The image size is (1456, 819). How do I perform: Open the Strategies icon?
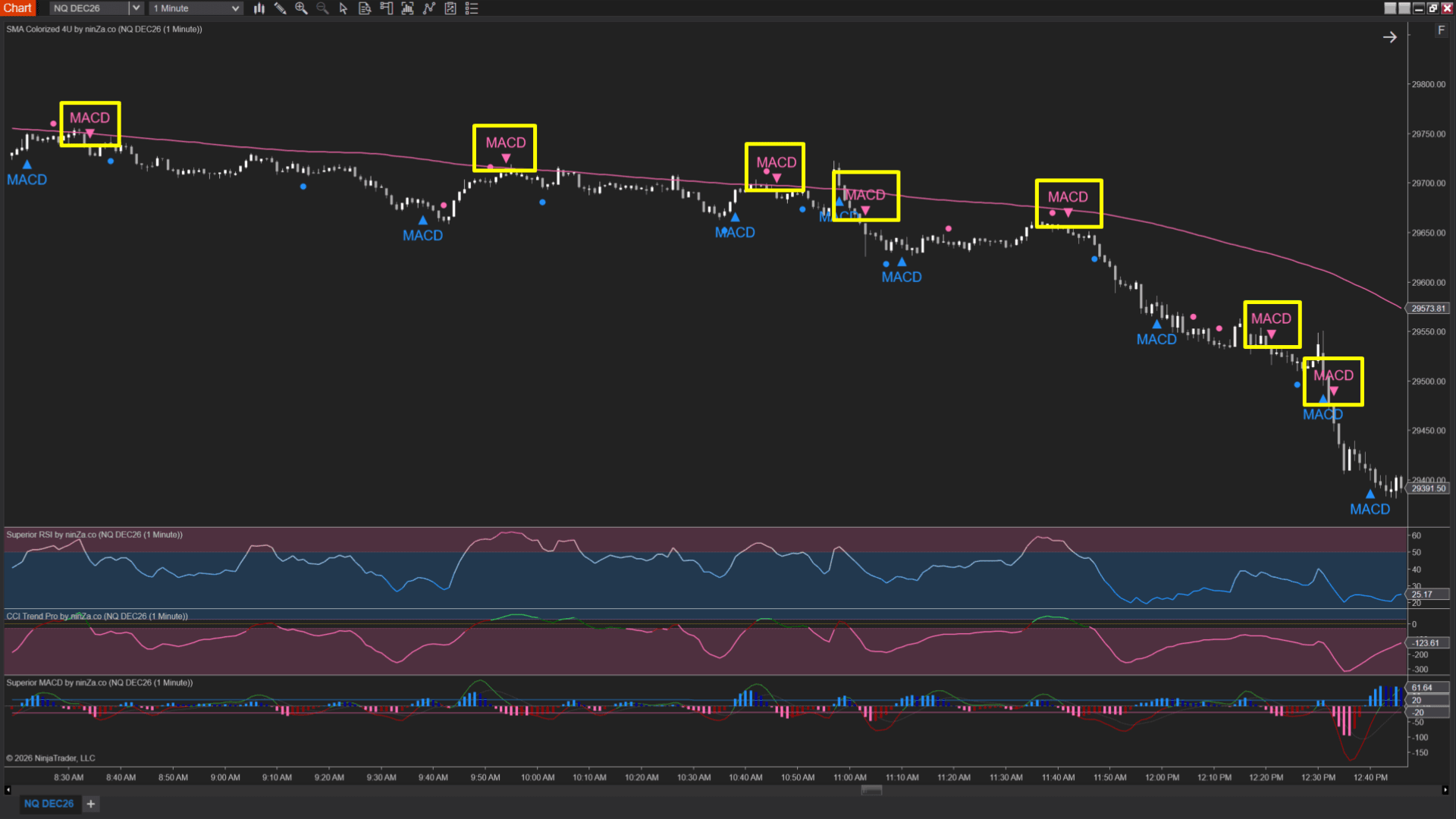pos(450,8)
